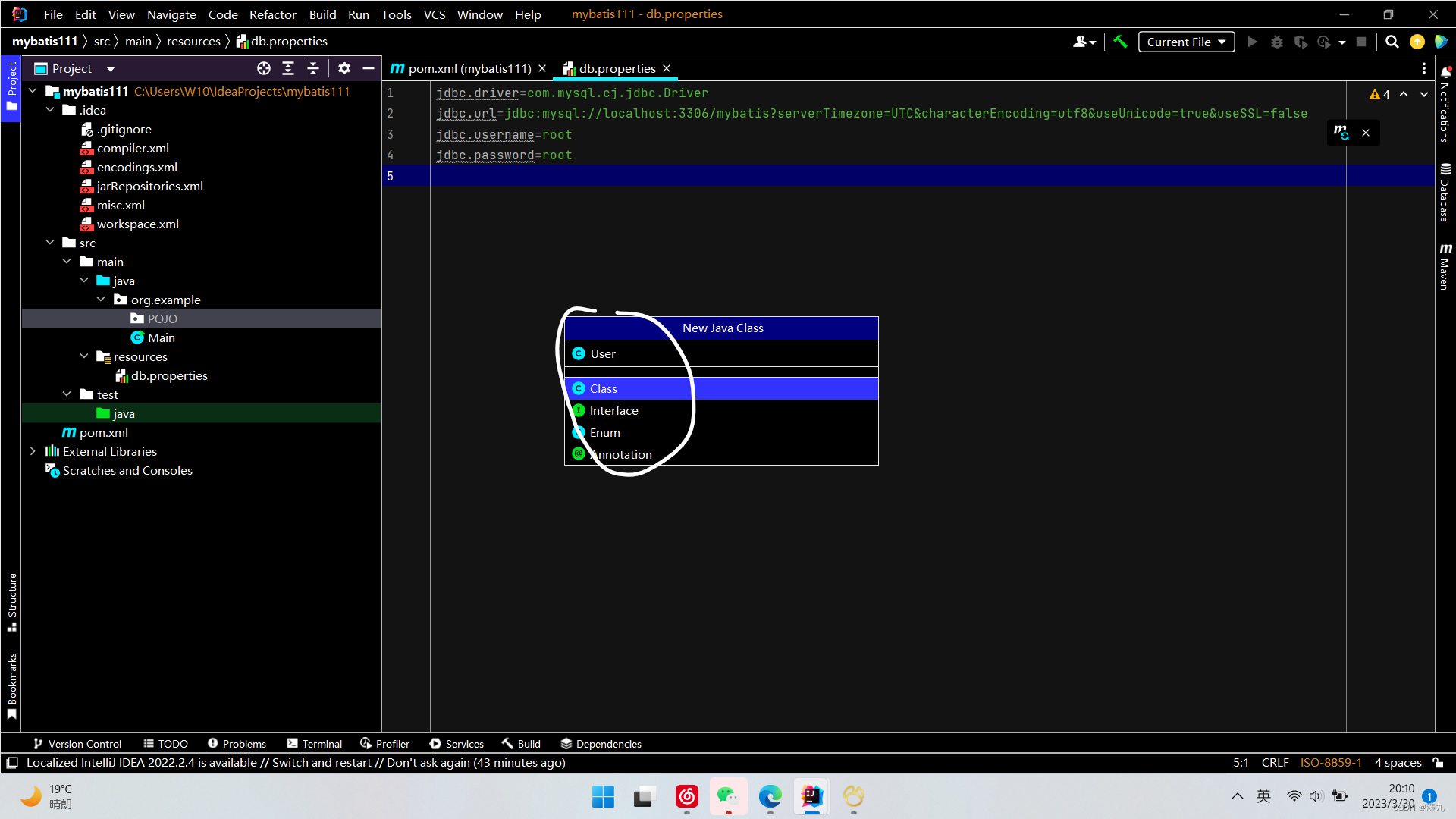Switch to pom.xml (mybatis111) tab
This screenshot has height=819, width=1456.
[x=469, y=68]
